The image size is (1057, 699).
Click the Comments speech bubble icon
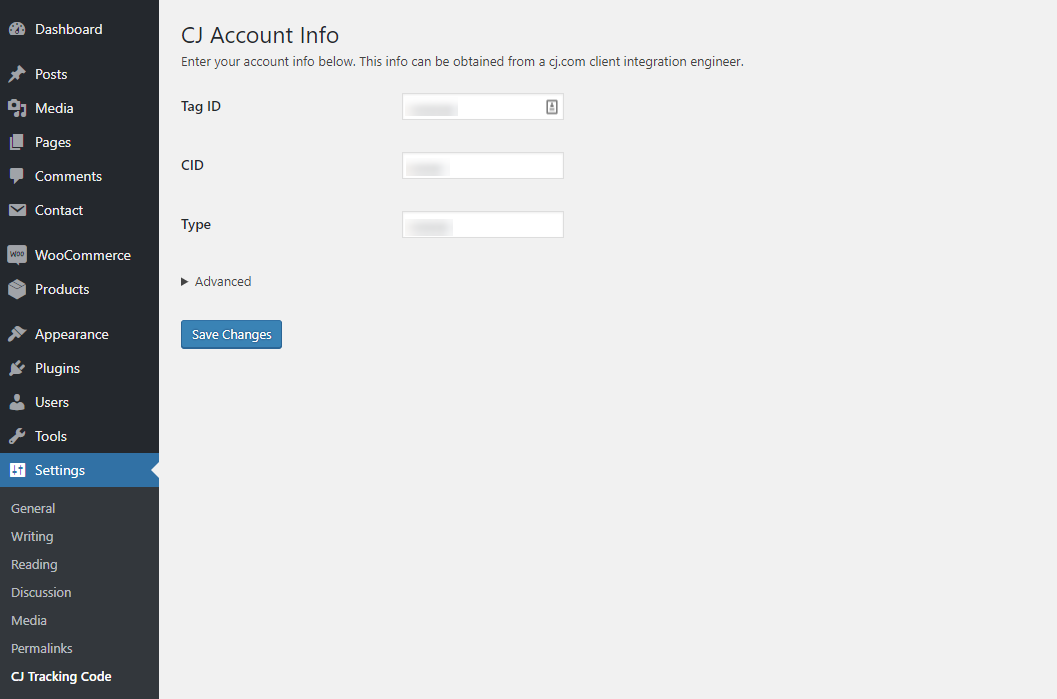point(17,177)
